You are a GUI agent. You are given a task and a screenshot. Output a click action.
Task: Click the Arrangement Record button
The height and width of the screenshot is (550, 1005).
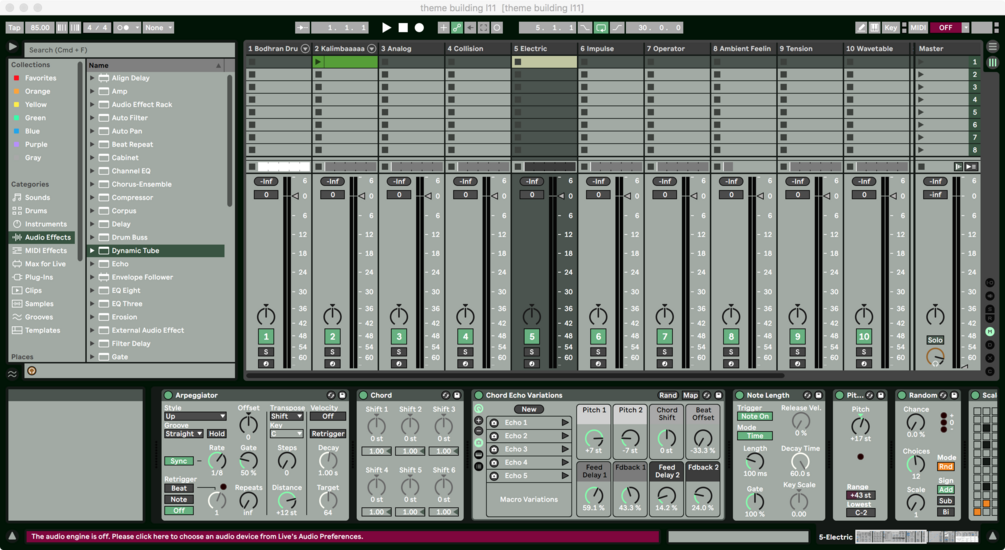click(x=419, y=28)
